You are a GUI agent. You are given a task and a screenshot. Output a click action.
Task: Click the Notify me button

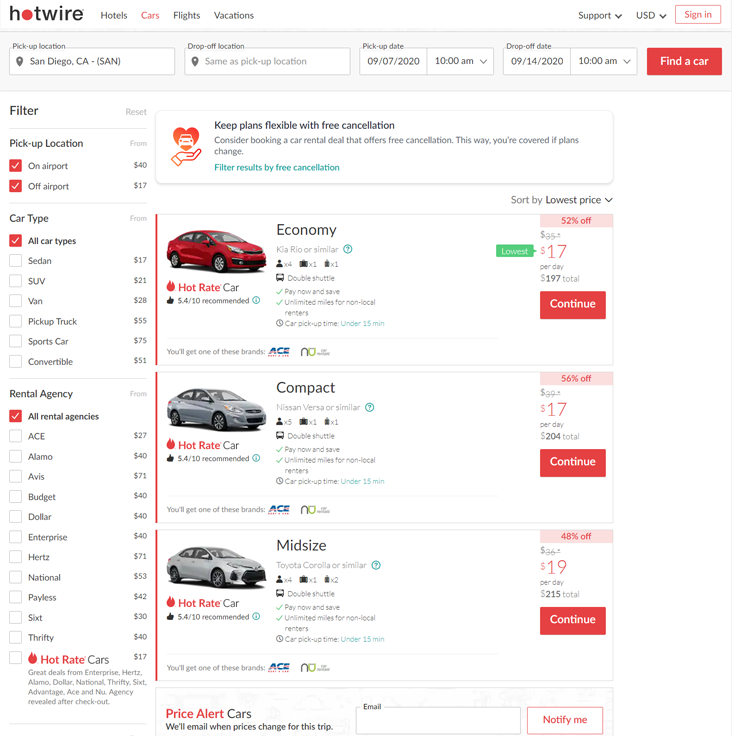(565, 720)
